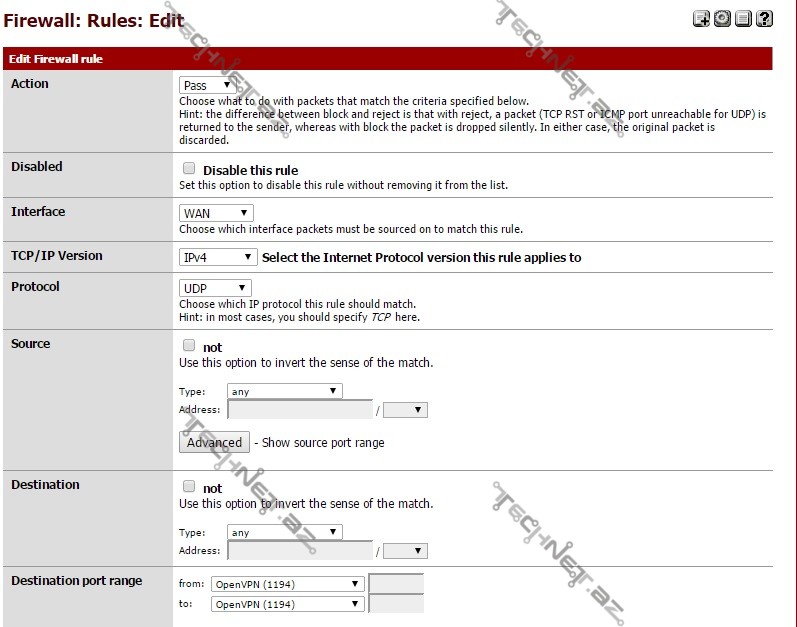The height and width of the screenshot is (627, 797).
Task: Click the Source Address input field
Action: (300, 410)
